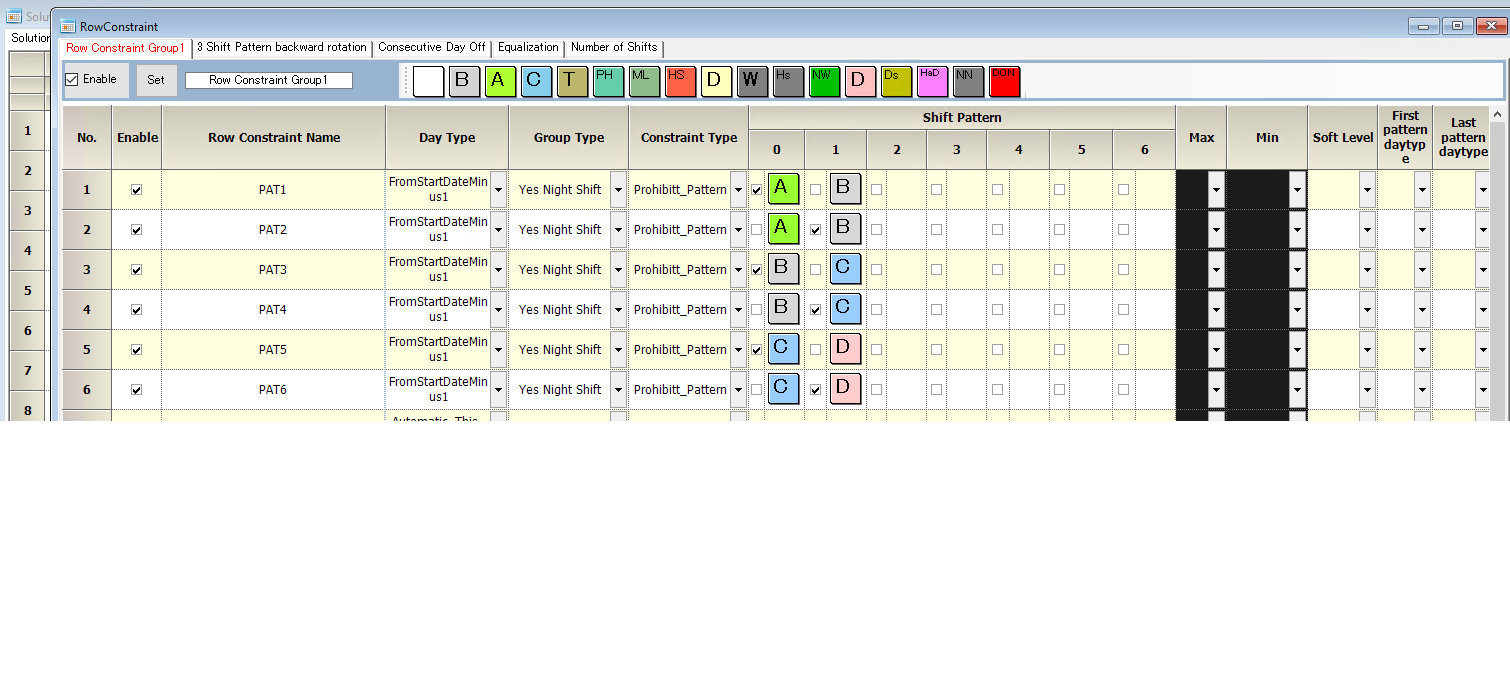This screenshot has height=692, width=1510.
Task: Check PAT5 shift pattern slot 6 checkbox
Action: point(1123,349)
